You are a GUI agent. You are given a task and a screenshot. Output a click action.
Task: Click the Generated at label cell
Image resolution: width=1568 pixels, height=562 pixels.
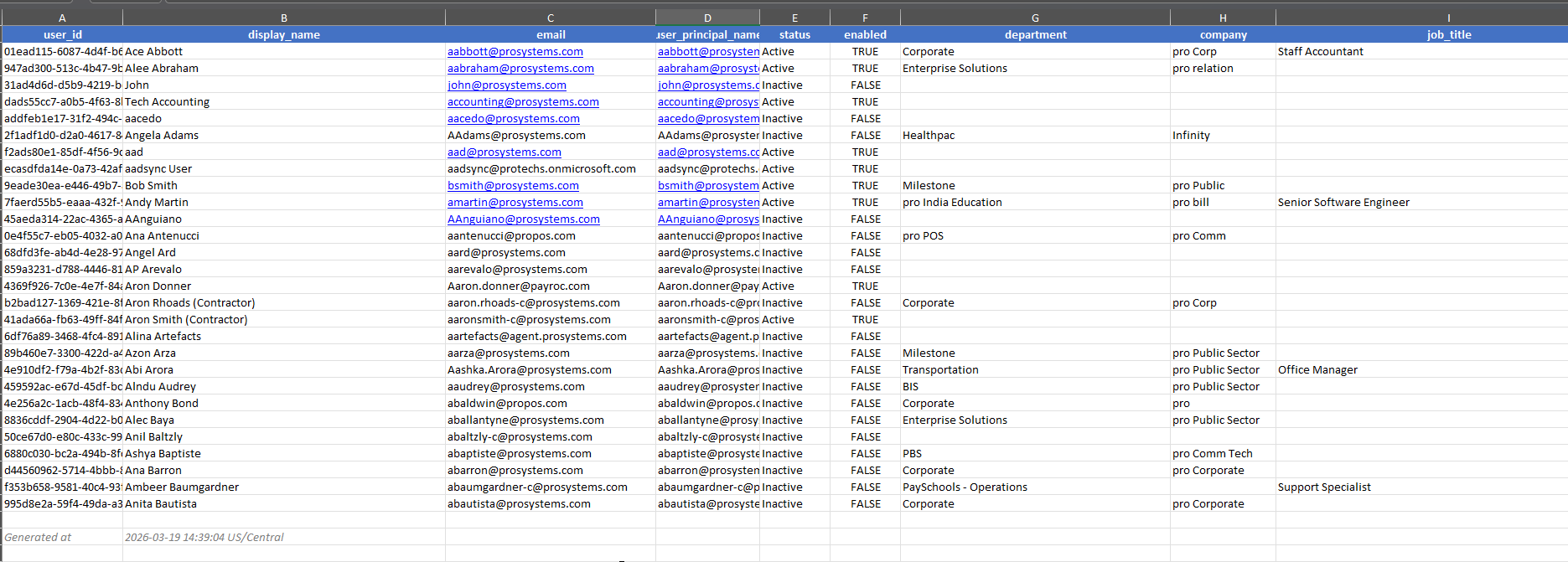[63, 537]
